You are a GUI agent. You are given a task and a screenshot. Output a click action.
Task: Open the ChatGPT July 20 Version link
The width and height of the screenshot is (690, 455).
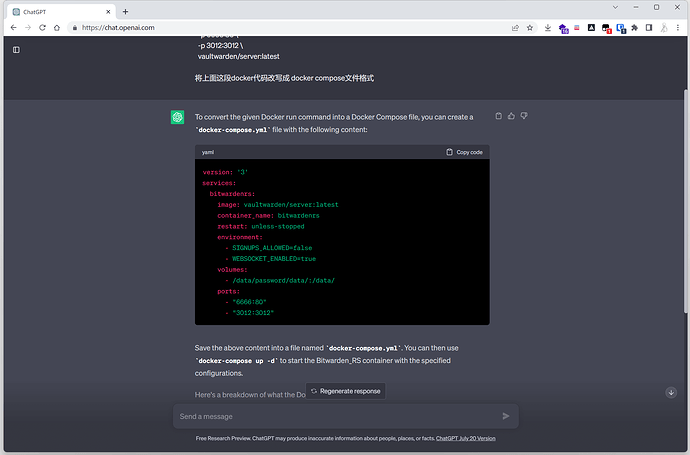click(466, 438)
